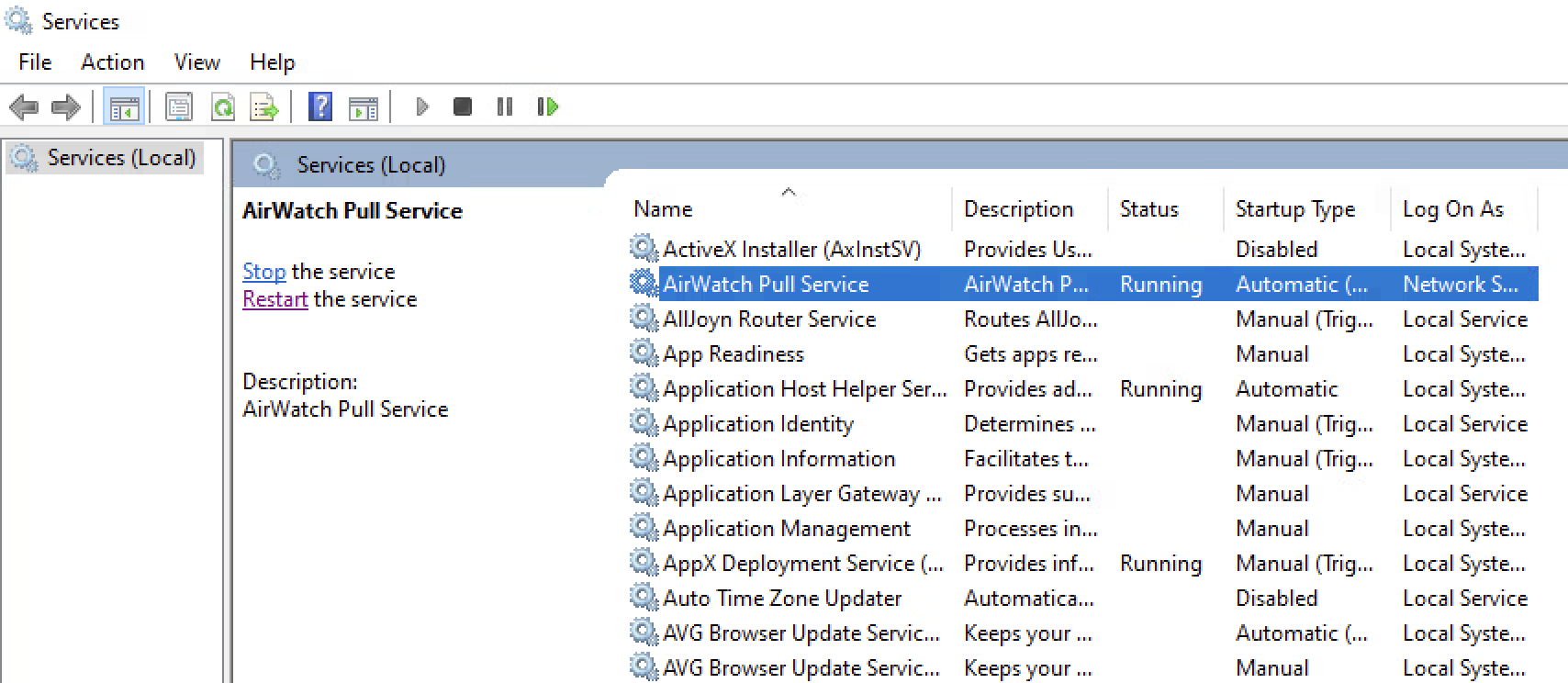Open the File menu
Image resolution: width=1568 pixels, height=683 pixels.
click(x=35, y=62)
